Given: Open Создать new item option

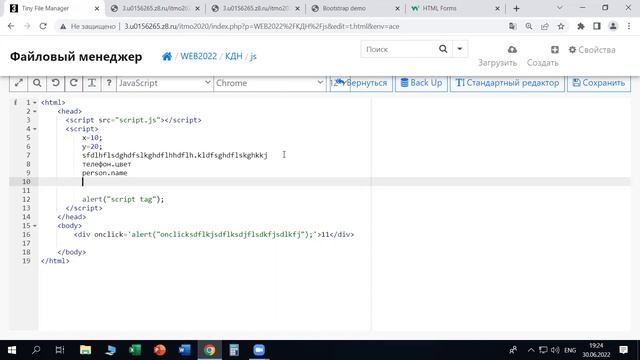Looking at the screenshot, I should pyautogui.click(x=542, y=56).
